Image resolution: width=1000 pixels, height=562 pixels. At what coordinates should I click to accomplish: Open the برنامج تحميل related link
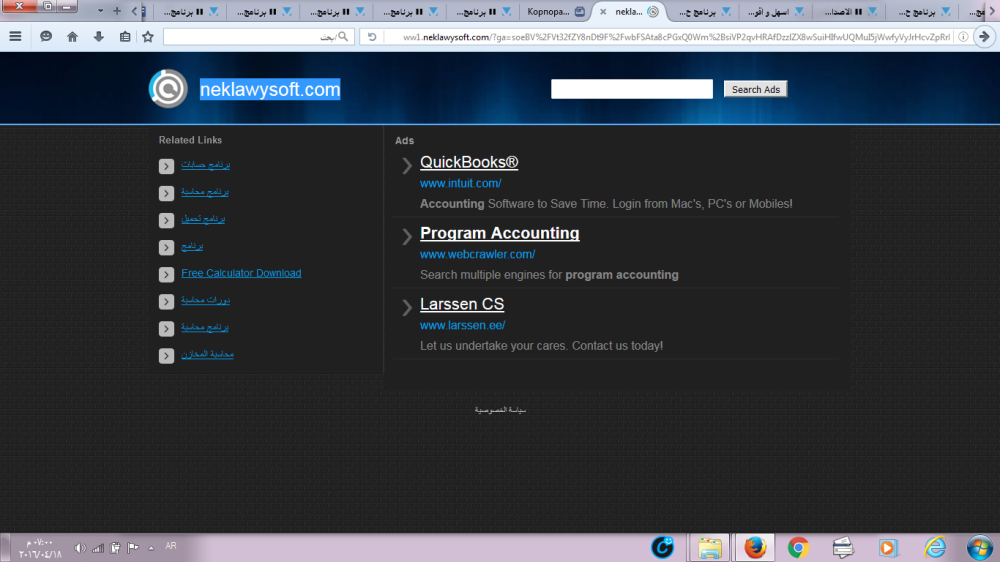[203, 219]
